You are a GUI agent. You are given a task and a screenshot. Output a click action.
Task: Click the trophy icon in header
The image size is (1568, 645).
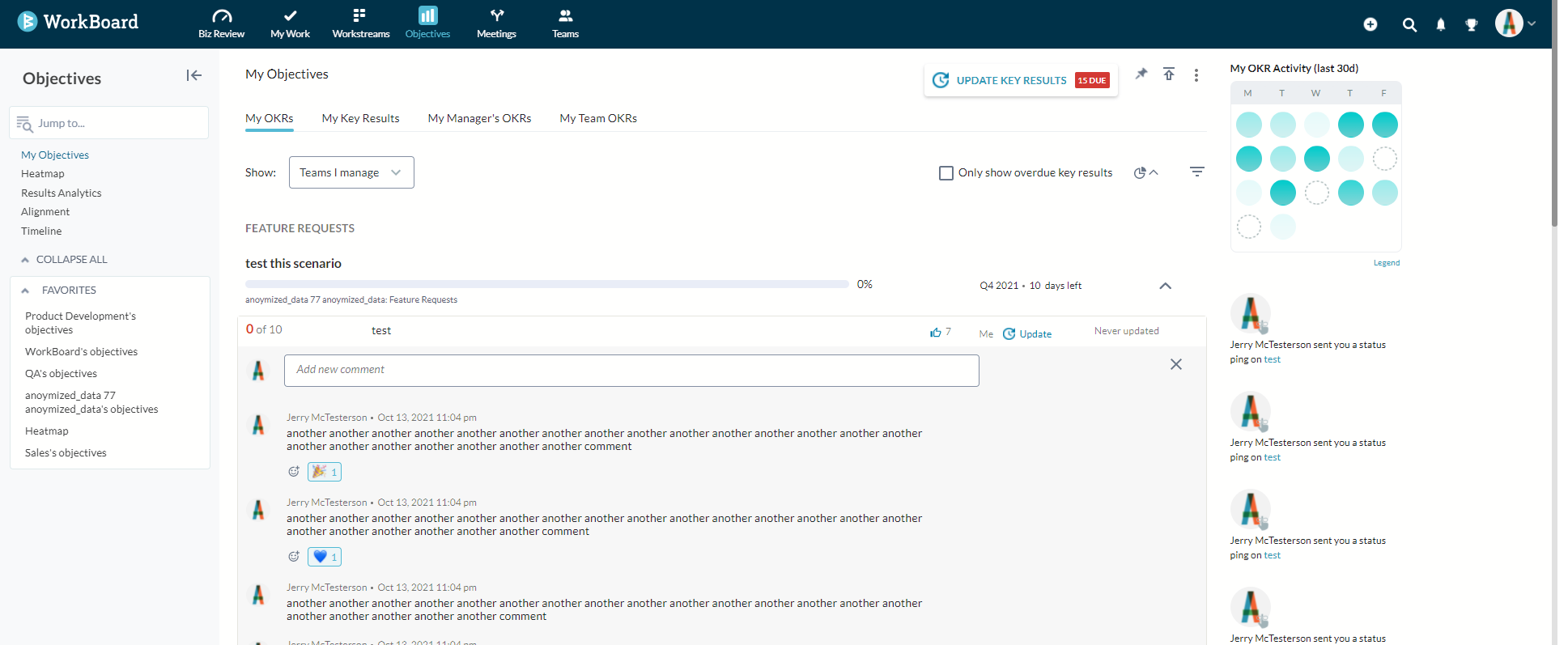click(1471, 25)
